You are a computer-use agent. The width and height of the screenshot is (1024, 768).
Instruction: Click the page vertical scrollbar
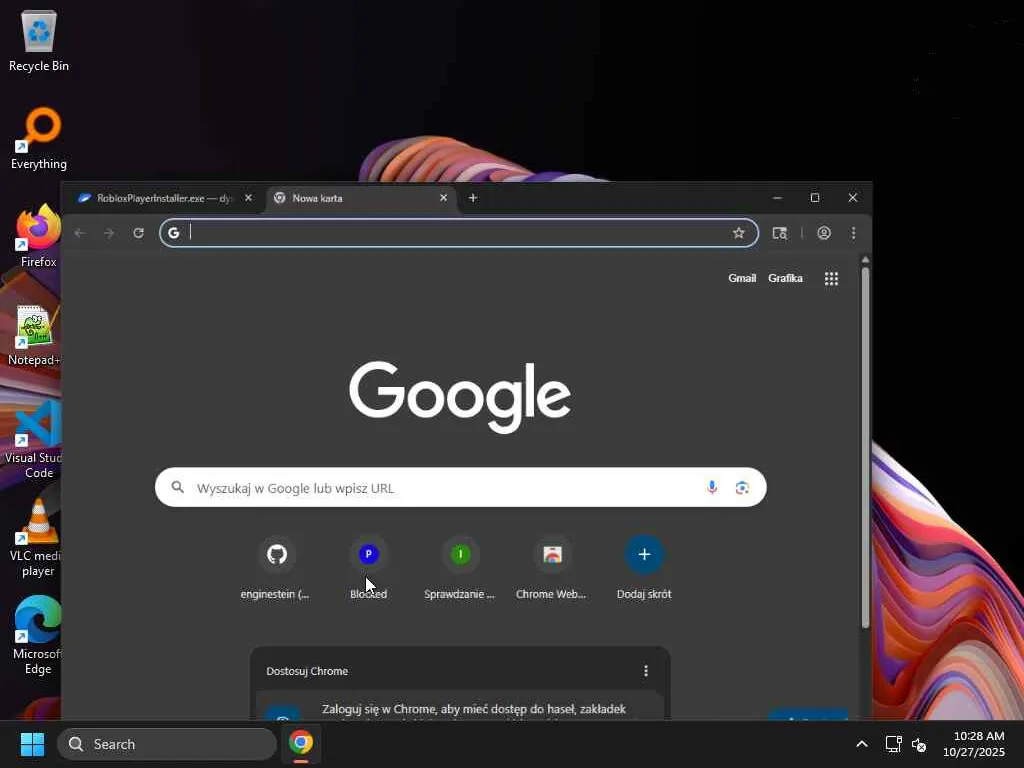[865, 447]
